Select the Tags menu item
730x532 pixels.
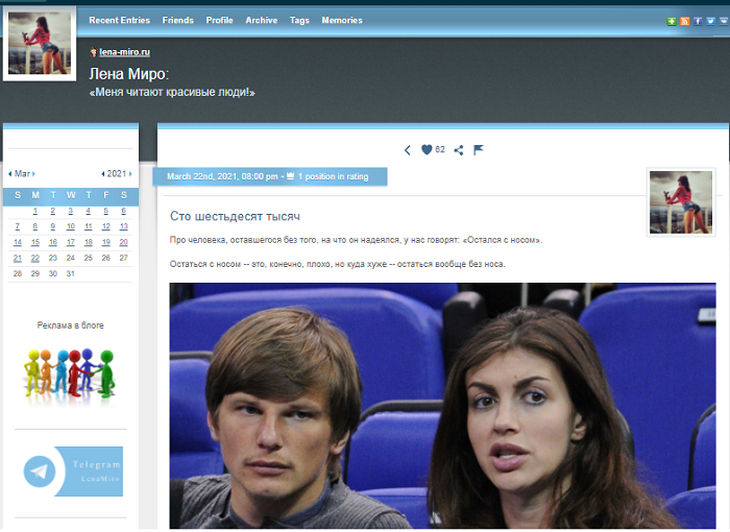tap(299, 20)
